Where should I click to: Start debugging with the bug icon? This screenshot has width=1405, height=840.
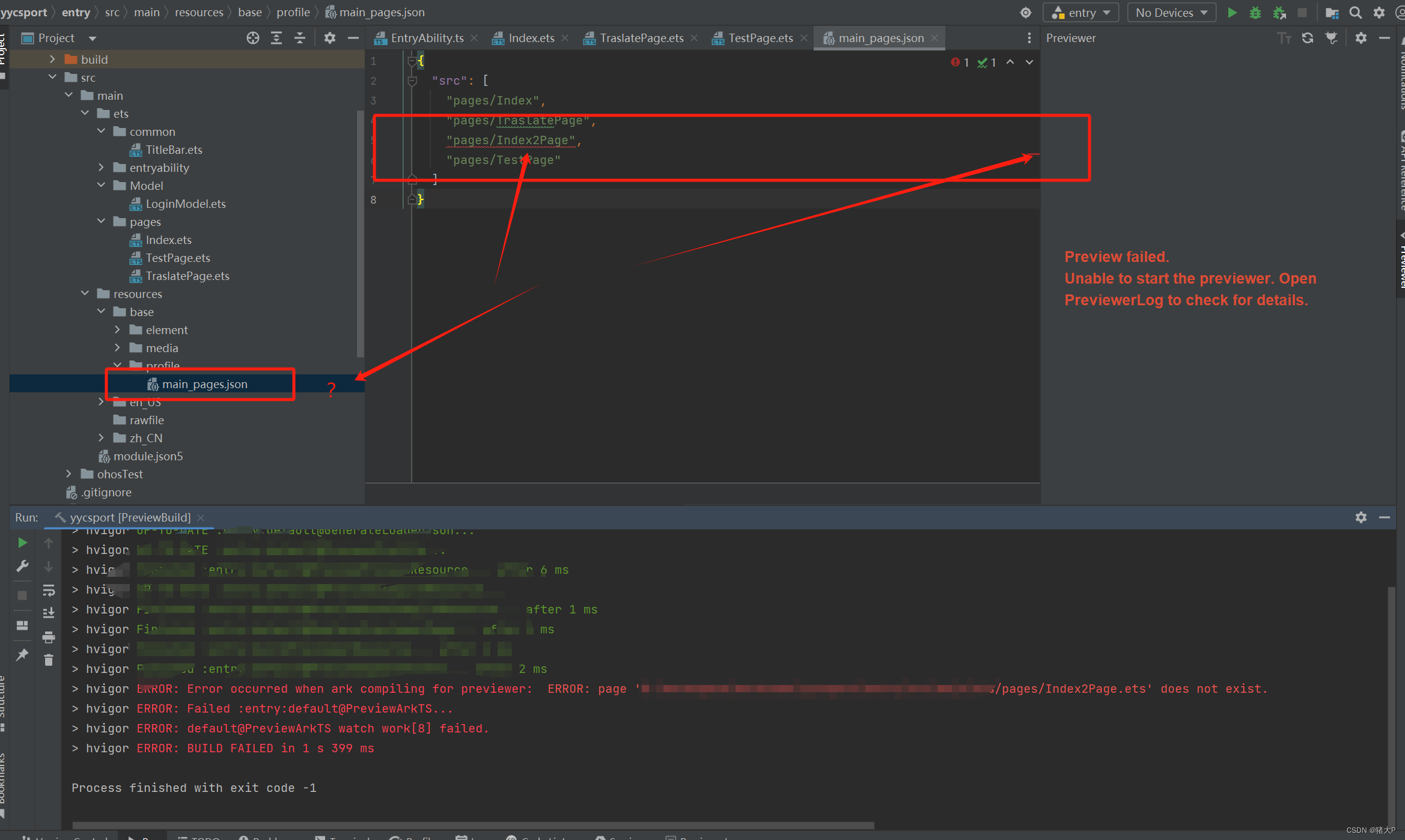(x=1255, y=12)
